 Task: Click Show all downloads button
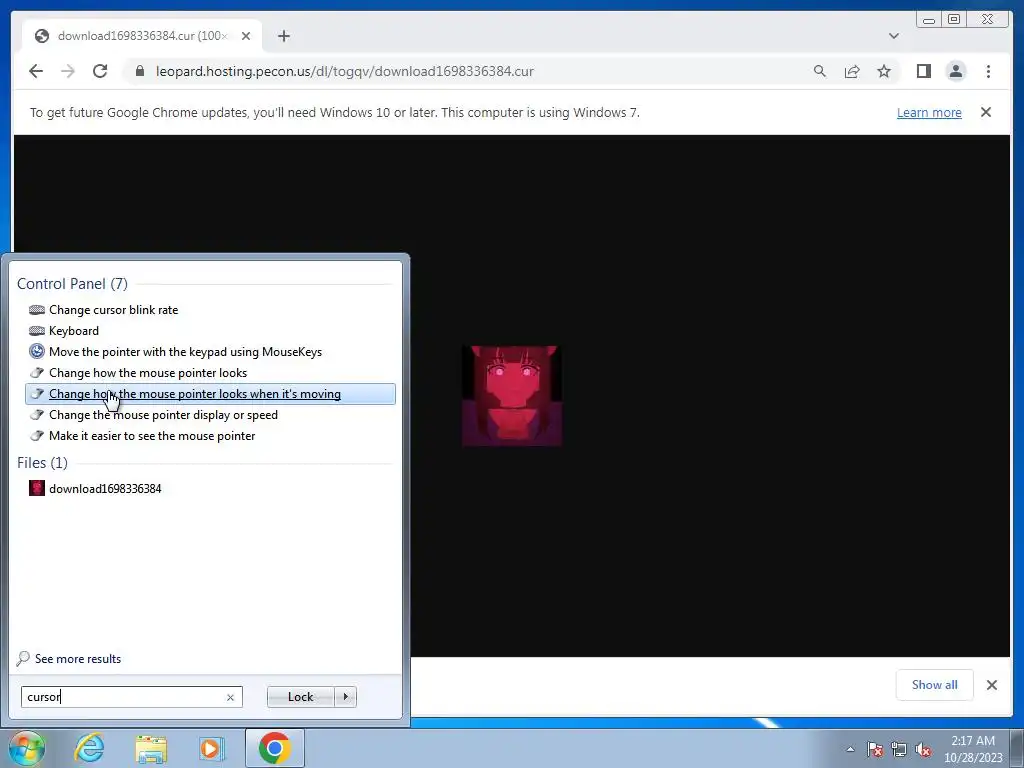(x=935, y=684)
